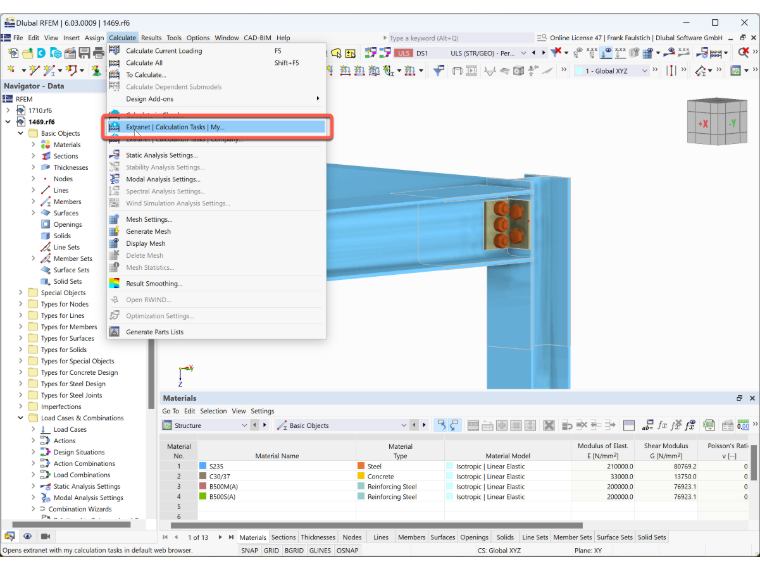
Task: Click the S235 blue color swatch
Action: (x=203, y=466)
